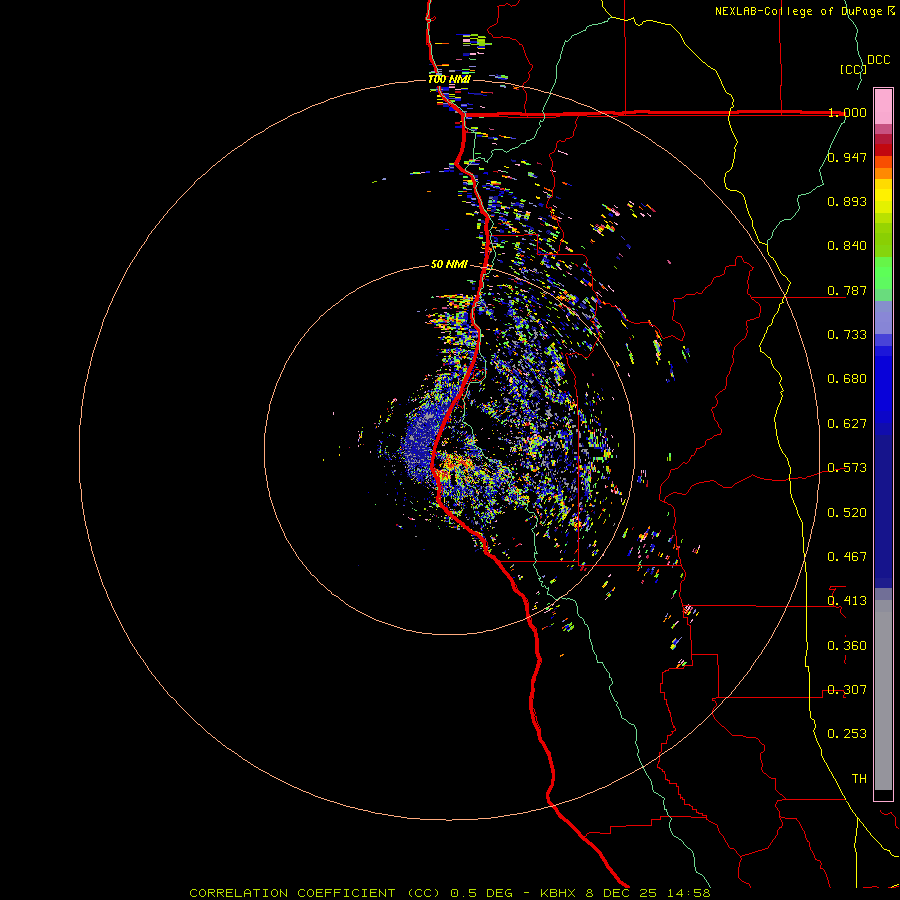
Task: Click the 0.573 legend value
Action: 847,468
